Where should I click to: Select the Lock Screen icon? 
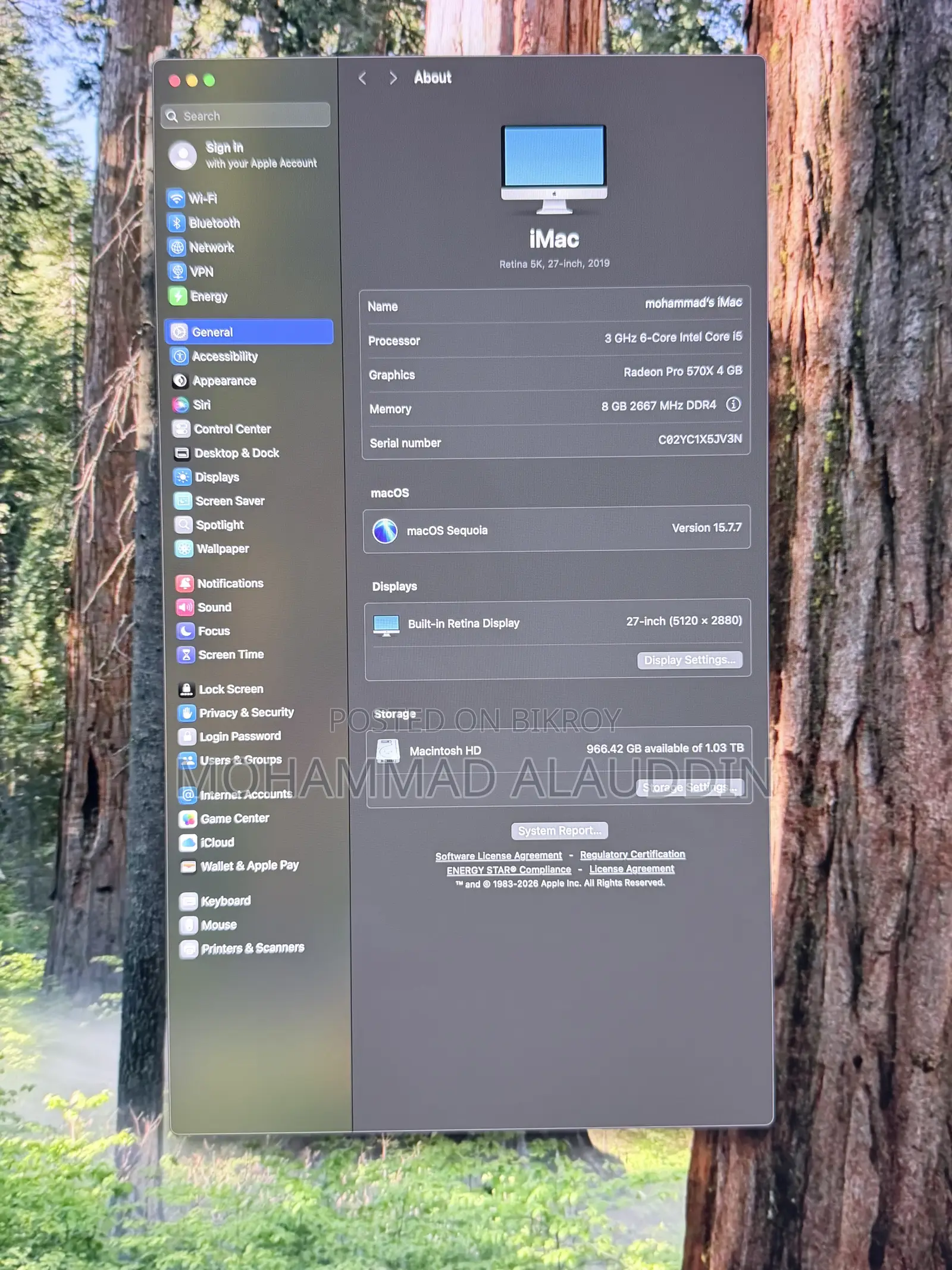pos(187,689)
